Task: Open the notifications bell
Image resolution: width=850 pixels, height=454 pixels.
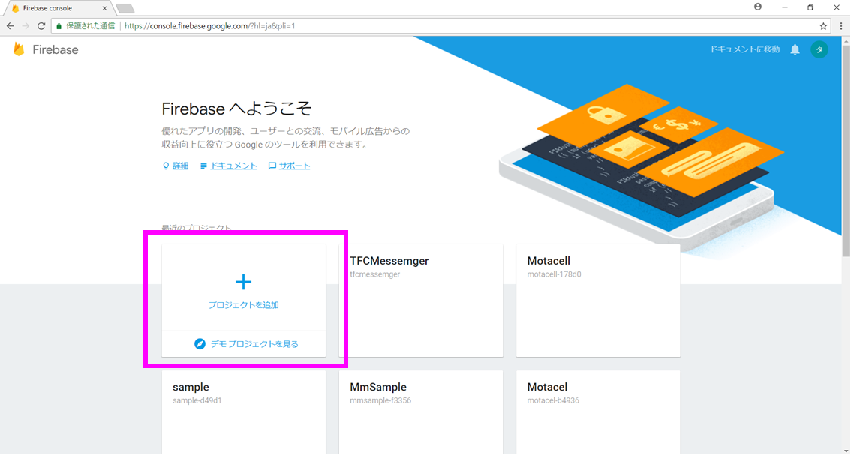Action: pyautogui.click(x=795, y=50)
